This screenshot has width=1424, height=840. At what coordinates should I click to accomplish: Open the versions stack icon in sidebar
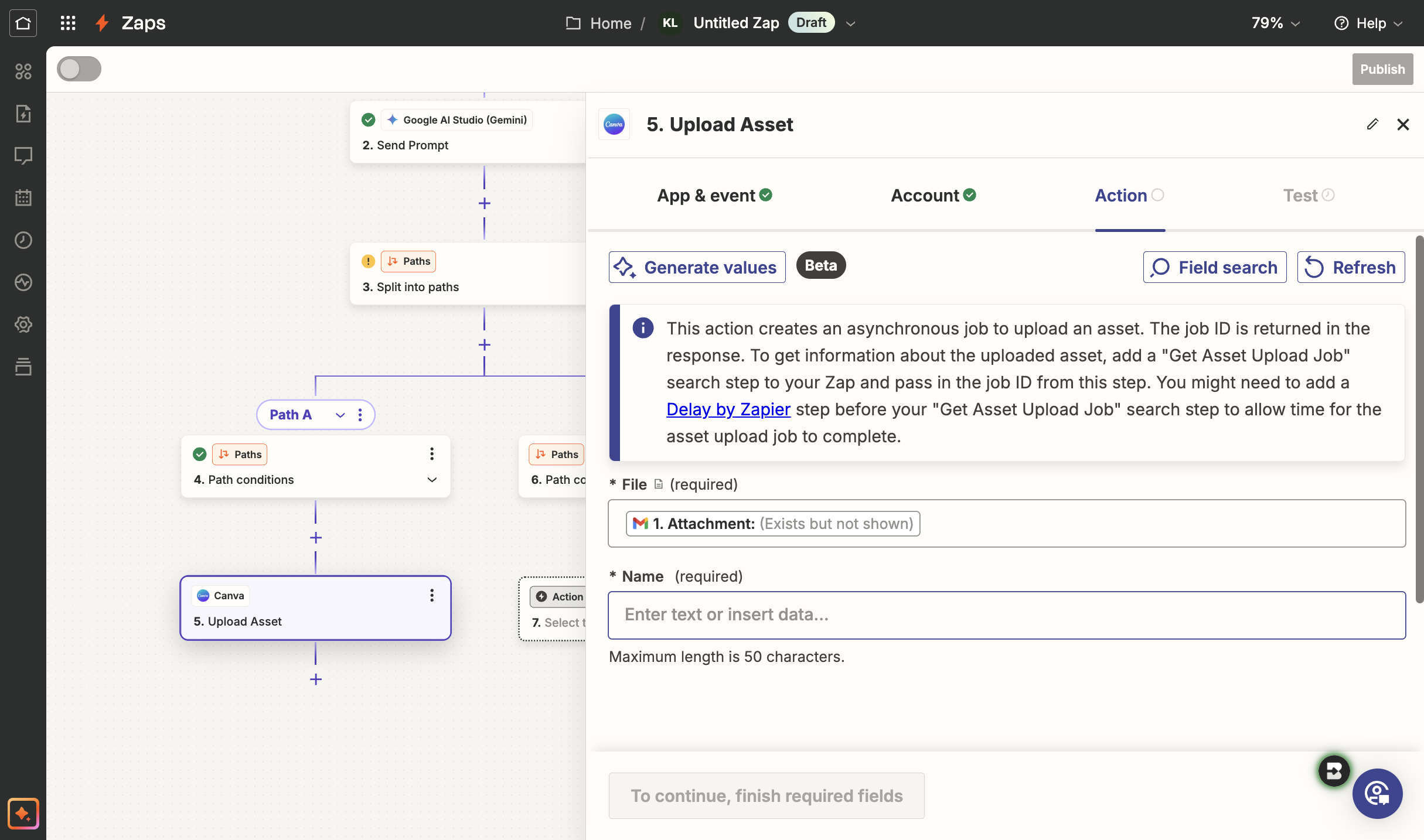pos(23,366)
